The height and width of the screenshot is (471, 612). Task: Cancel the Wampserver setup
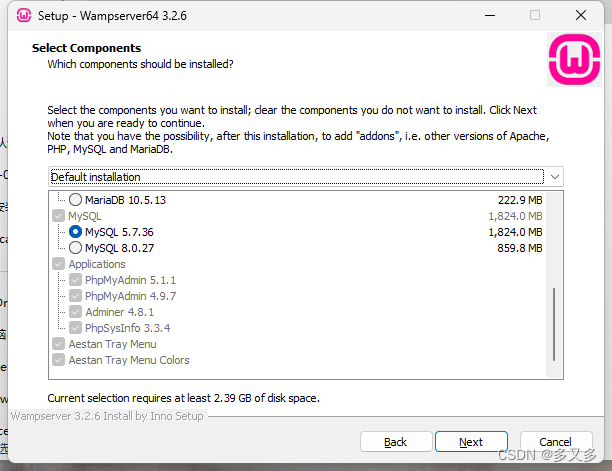(555, 442)
